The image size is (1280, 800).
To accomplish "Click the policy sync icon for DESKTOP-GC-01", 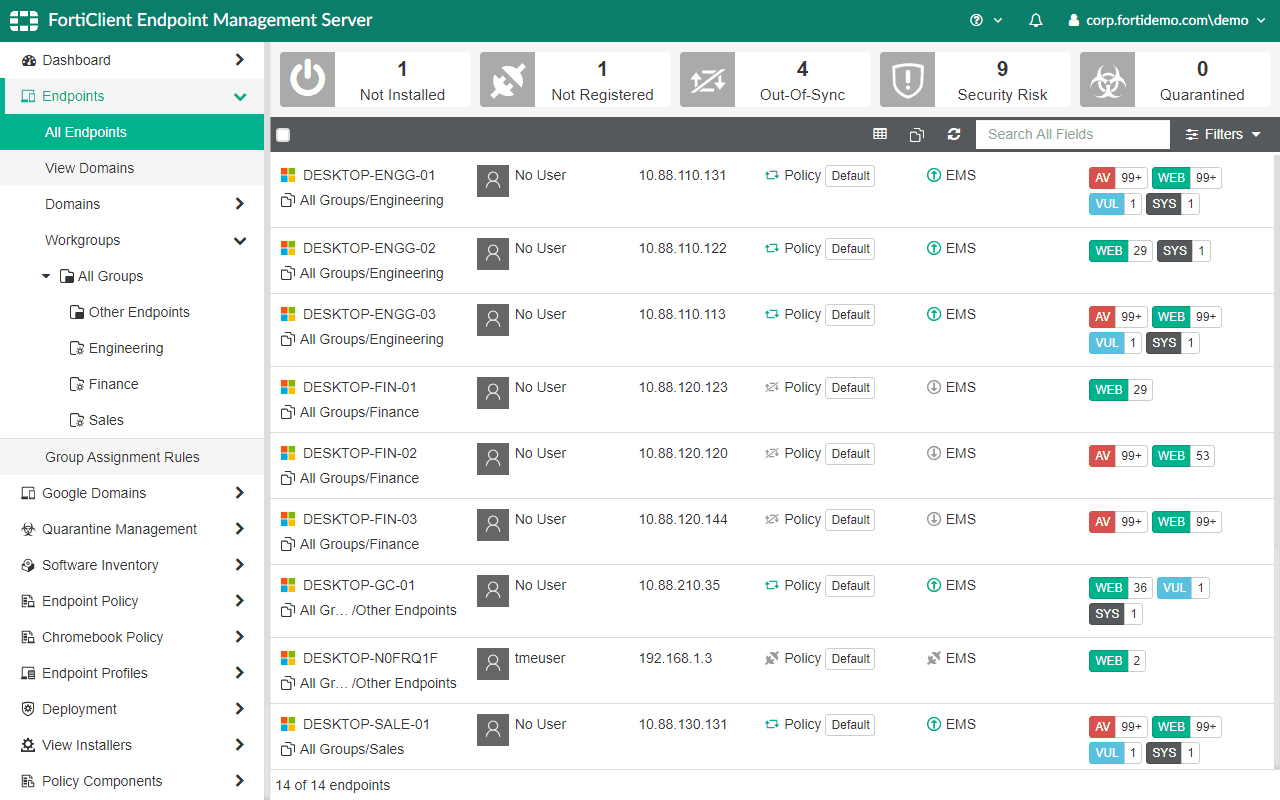I will point(772,585).
